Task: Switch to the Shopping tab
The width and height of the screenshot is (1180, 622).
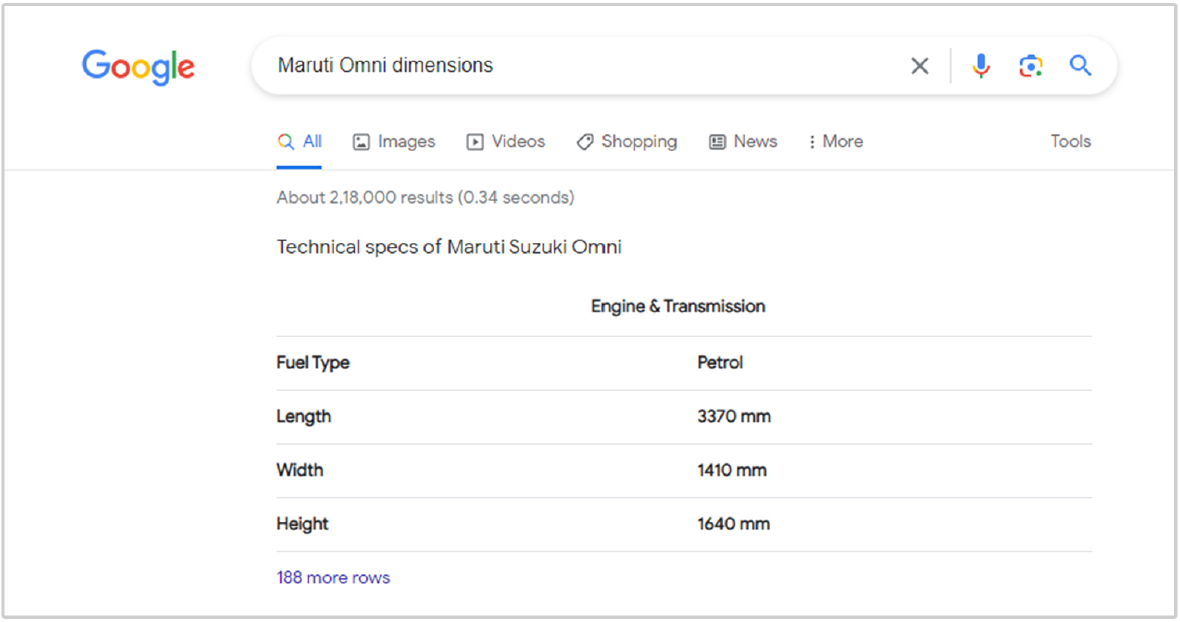Action: tap(627, 141)
